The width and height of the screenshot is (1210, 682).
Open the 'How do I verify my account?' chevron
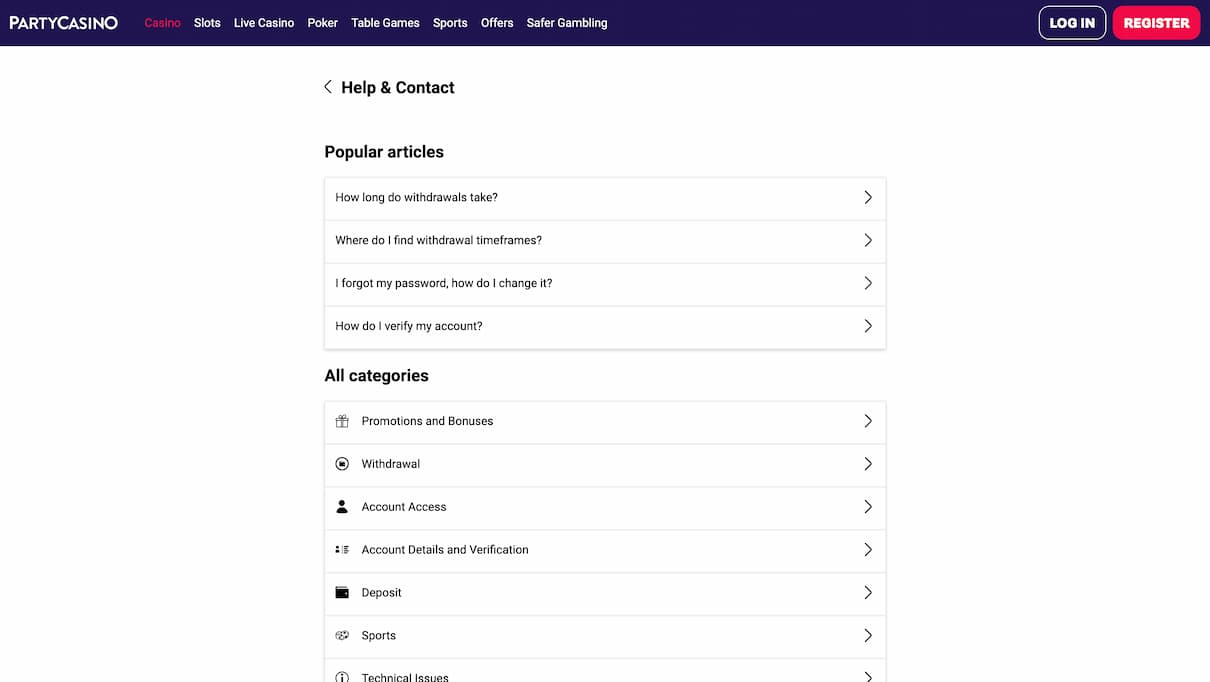[x=867, y=326]
